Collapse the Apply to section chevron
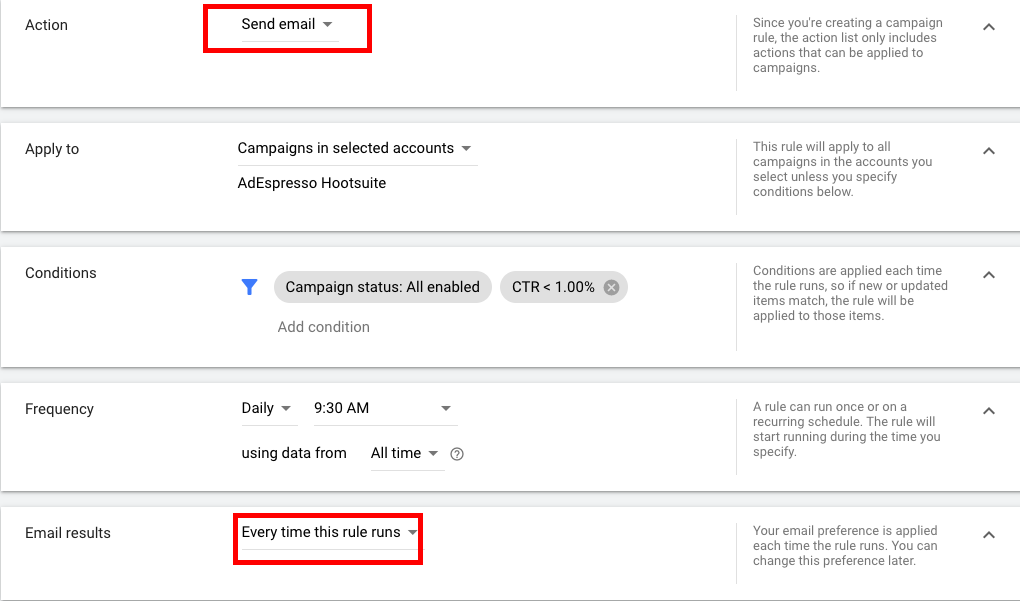This screenshot has height=601, width=1020. pos(989,151)
